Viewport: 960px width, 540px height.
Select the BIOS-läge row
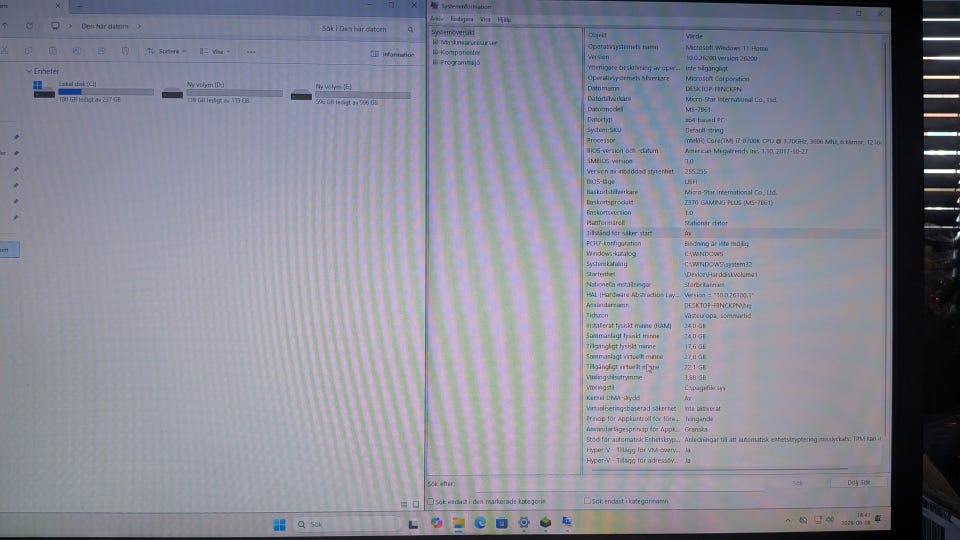(733, 182)
